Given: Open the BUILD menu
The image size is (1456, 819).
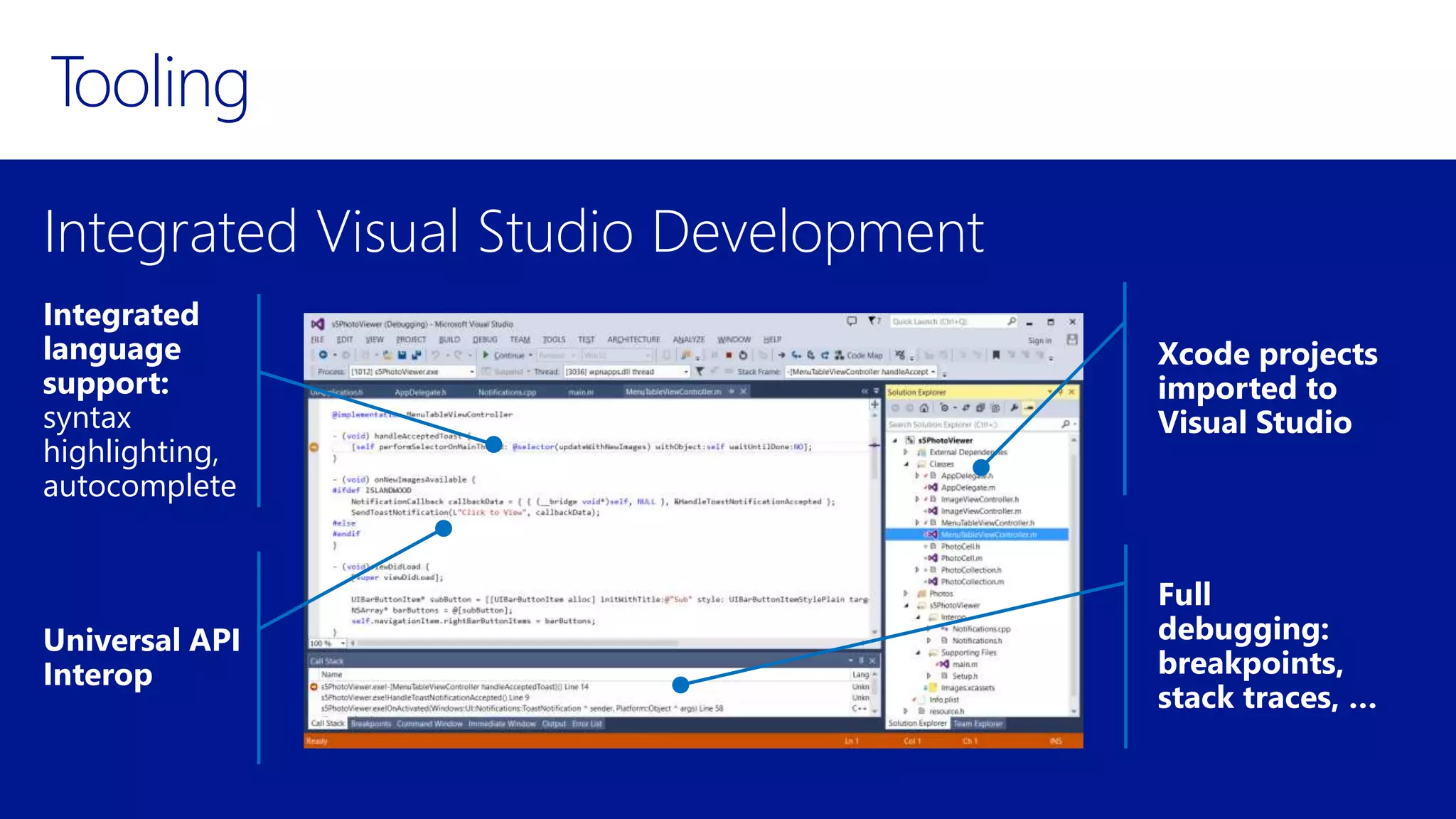Looking at the screenshot, I should click(449, 340).
